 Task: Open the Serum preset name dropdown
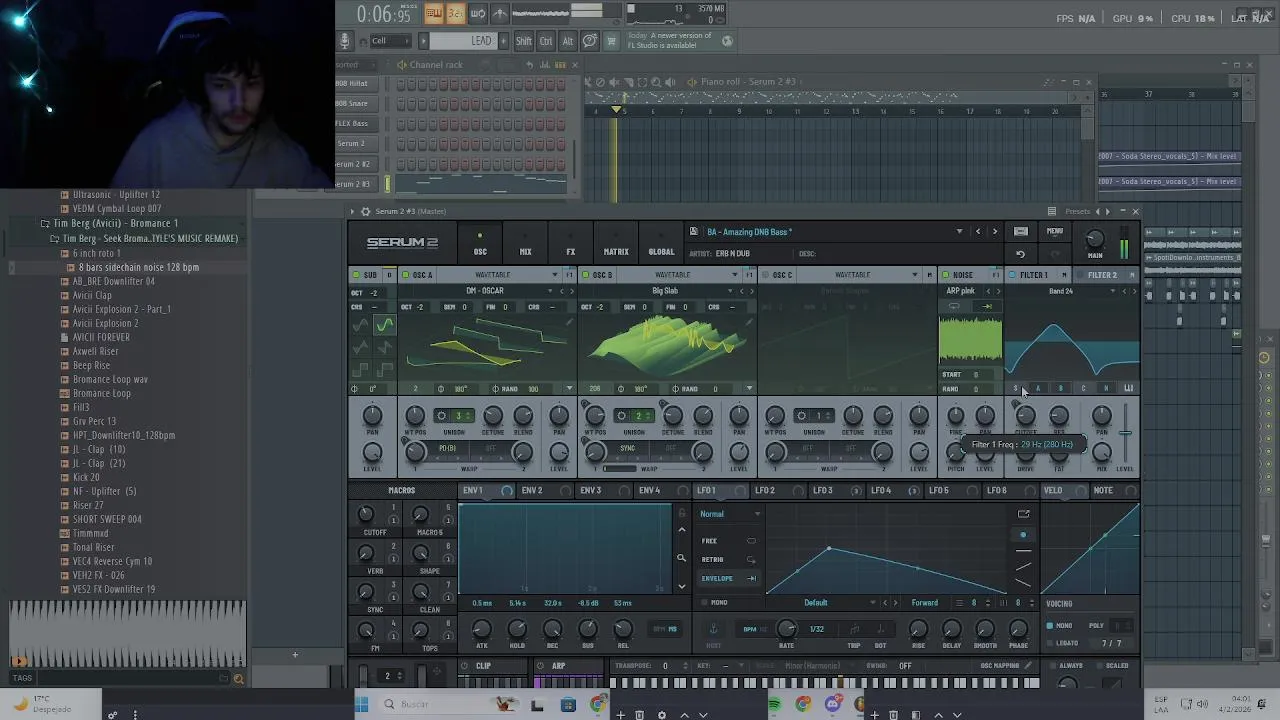959,232
